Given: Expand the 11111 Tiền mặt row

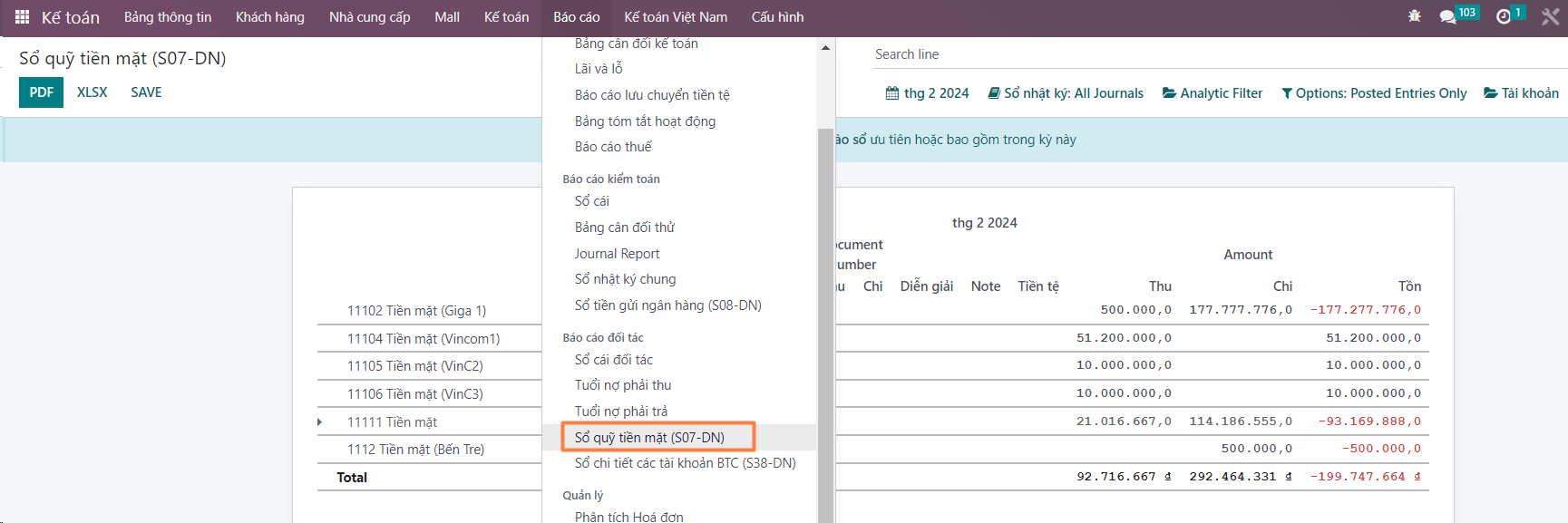Looking at the screenshot, I should click(320, 422).
